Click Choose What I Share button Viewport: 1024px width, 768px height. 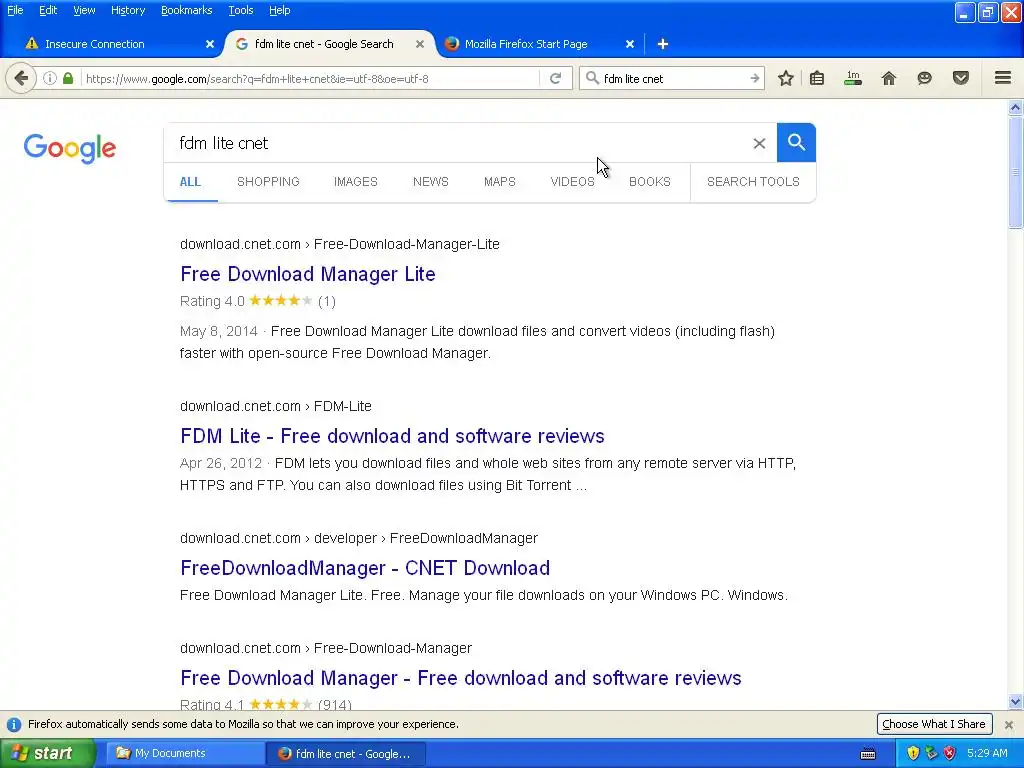[x=934, y=724]
